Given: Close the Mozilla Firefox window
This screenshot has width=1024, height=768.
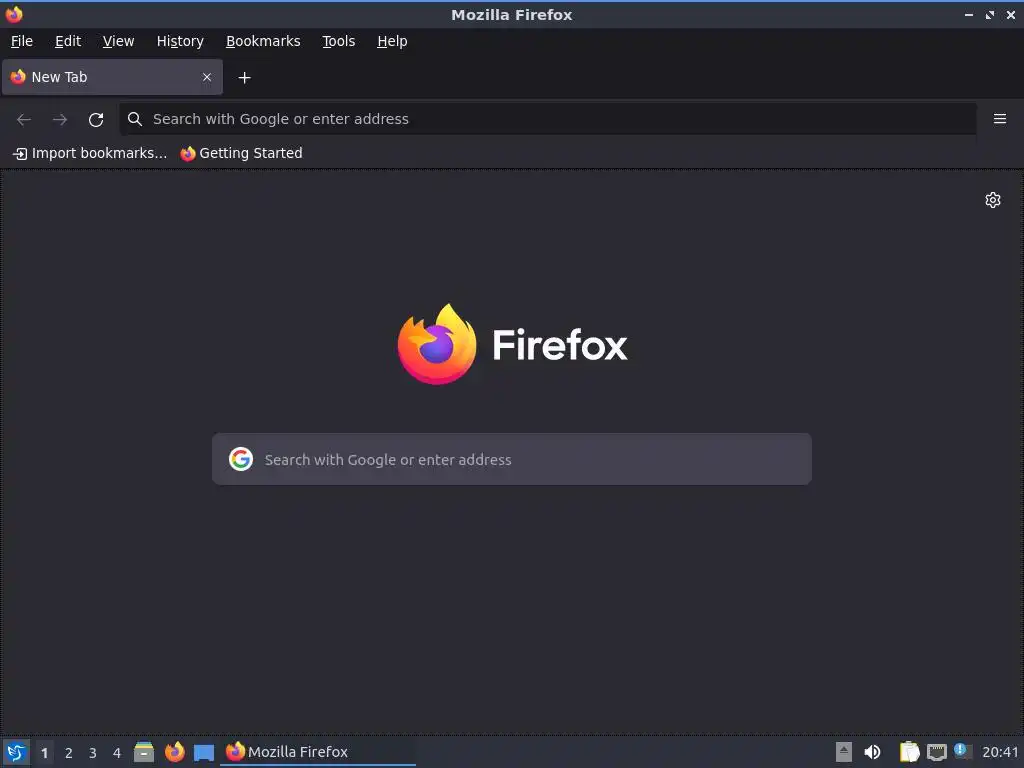Looking at the screenshot, I should 1011,14.
